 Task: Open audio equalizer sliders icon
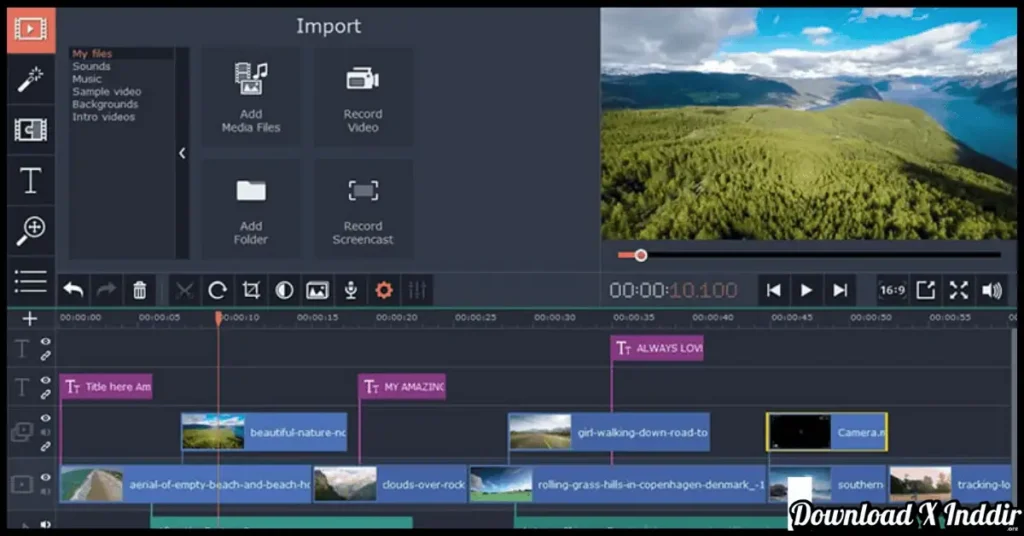417,290
